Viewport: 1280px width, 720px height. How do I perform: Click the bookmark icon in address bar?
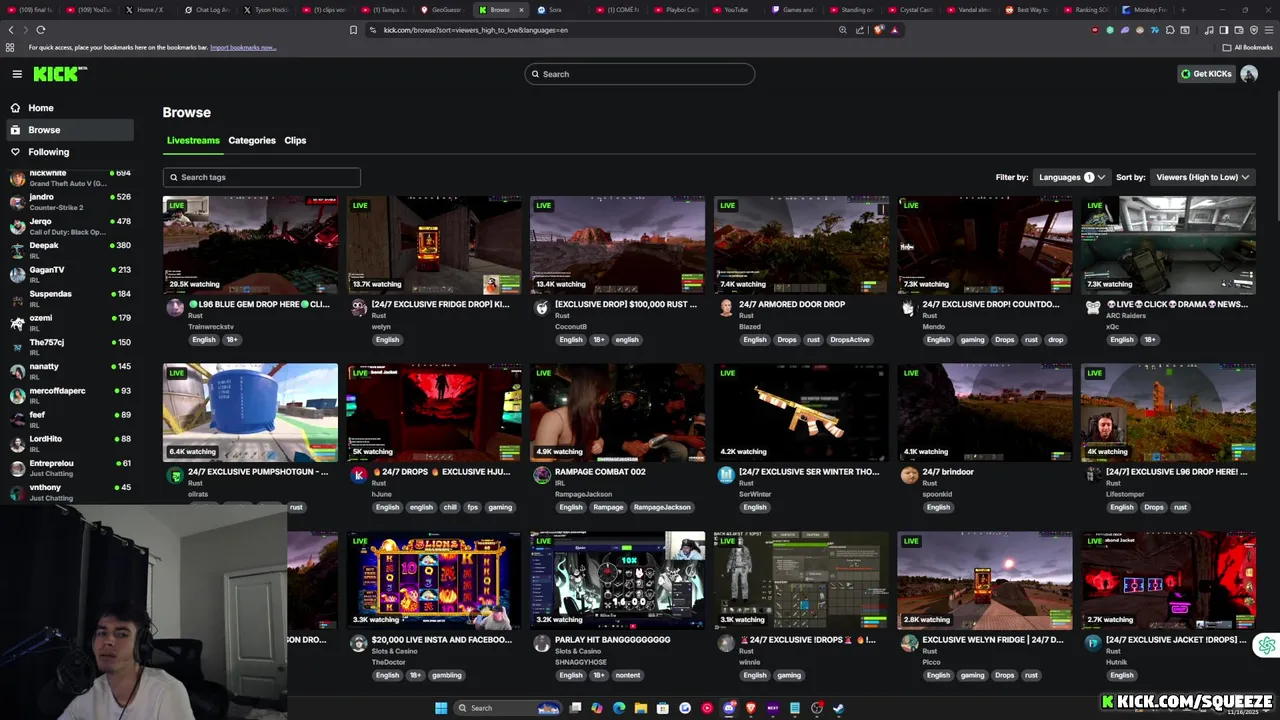tap(353, 30)
